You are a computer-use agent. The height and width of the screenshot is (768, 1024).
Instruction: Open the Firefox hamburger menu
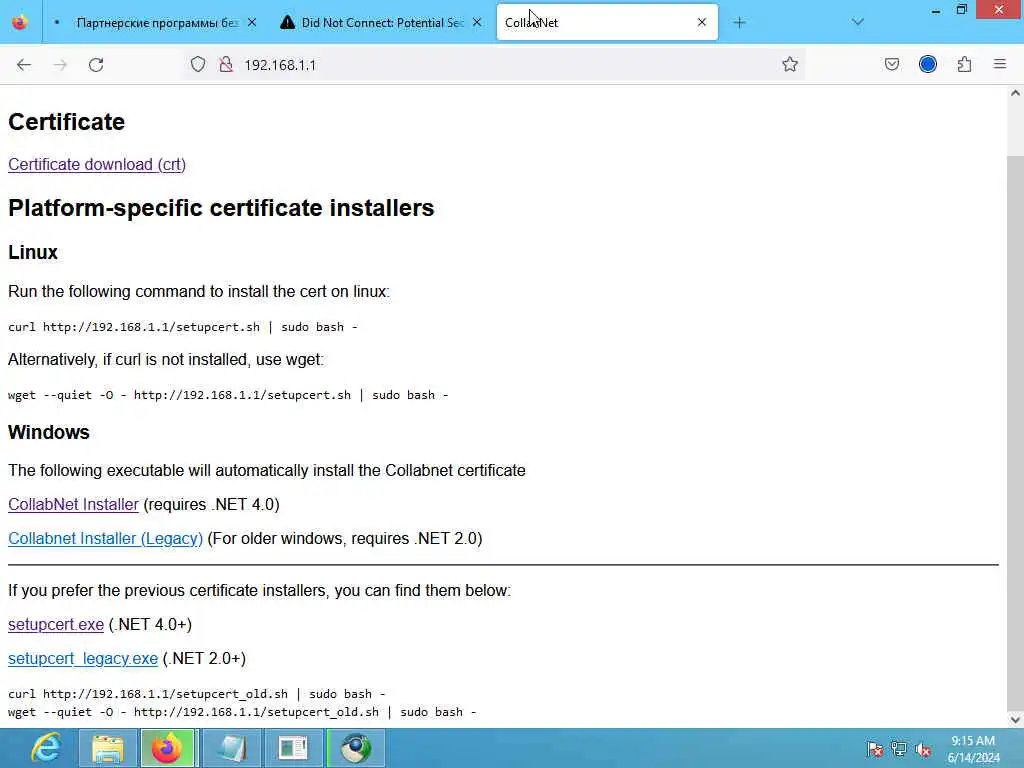1000,64
